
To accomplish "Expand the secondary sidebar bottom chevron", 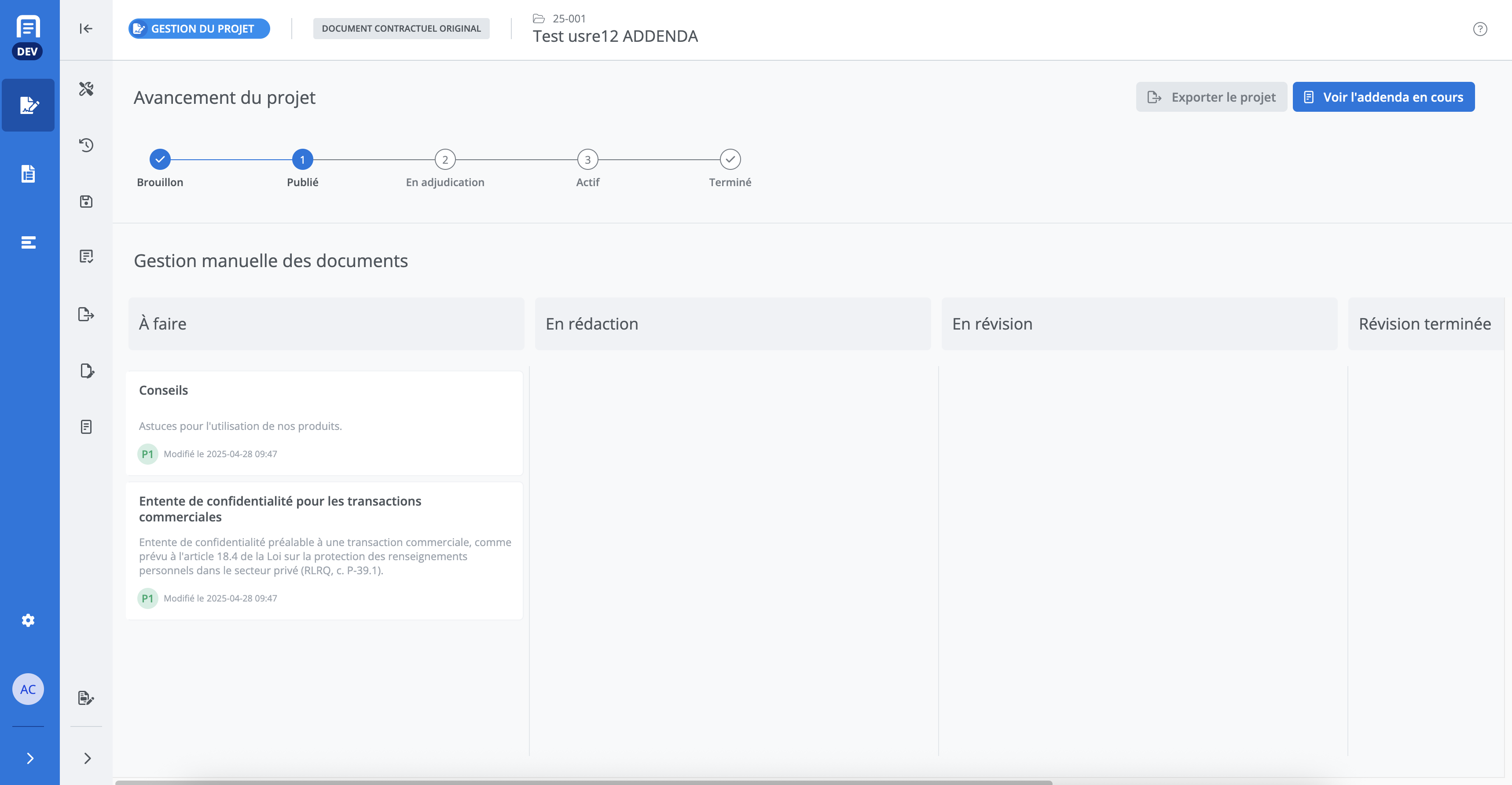I will (88, 758).
